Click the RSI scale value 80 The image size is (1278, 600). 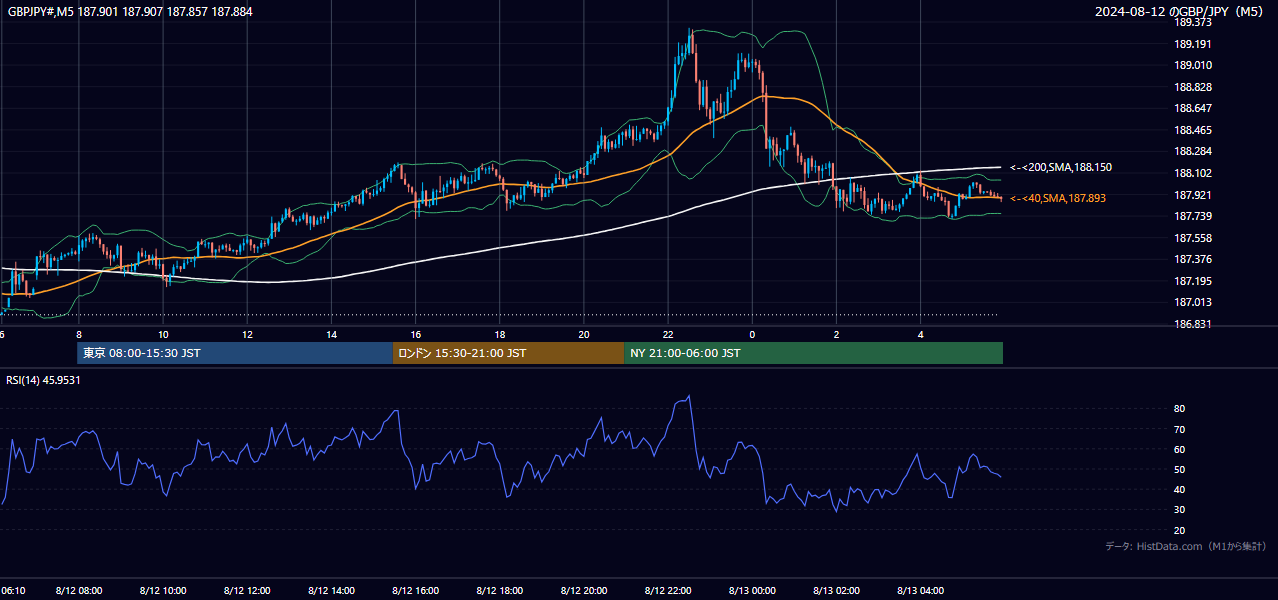[1180, 409]
